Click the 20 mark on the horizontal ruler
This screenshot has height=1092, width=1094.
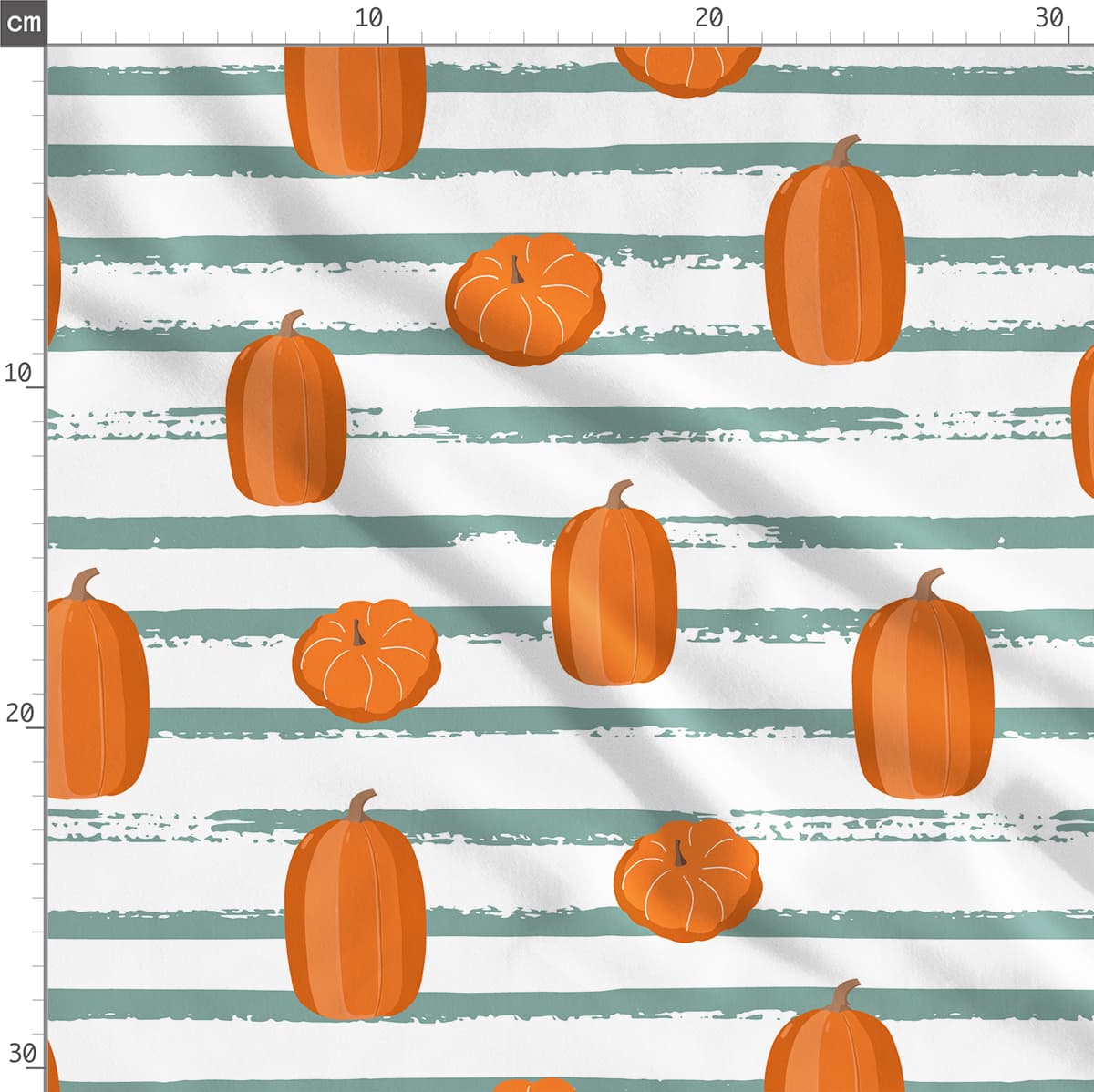(x=709, y=18)
